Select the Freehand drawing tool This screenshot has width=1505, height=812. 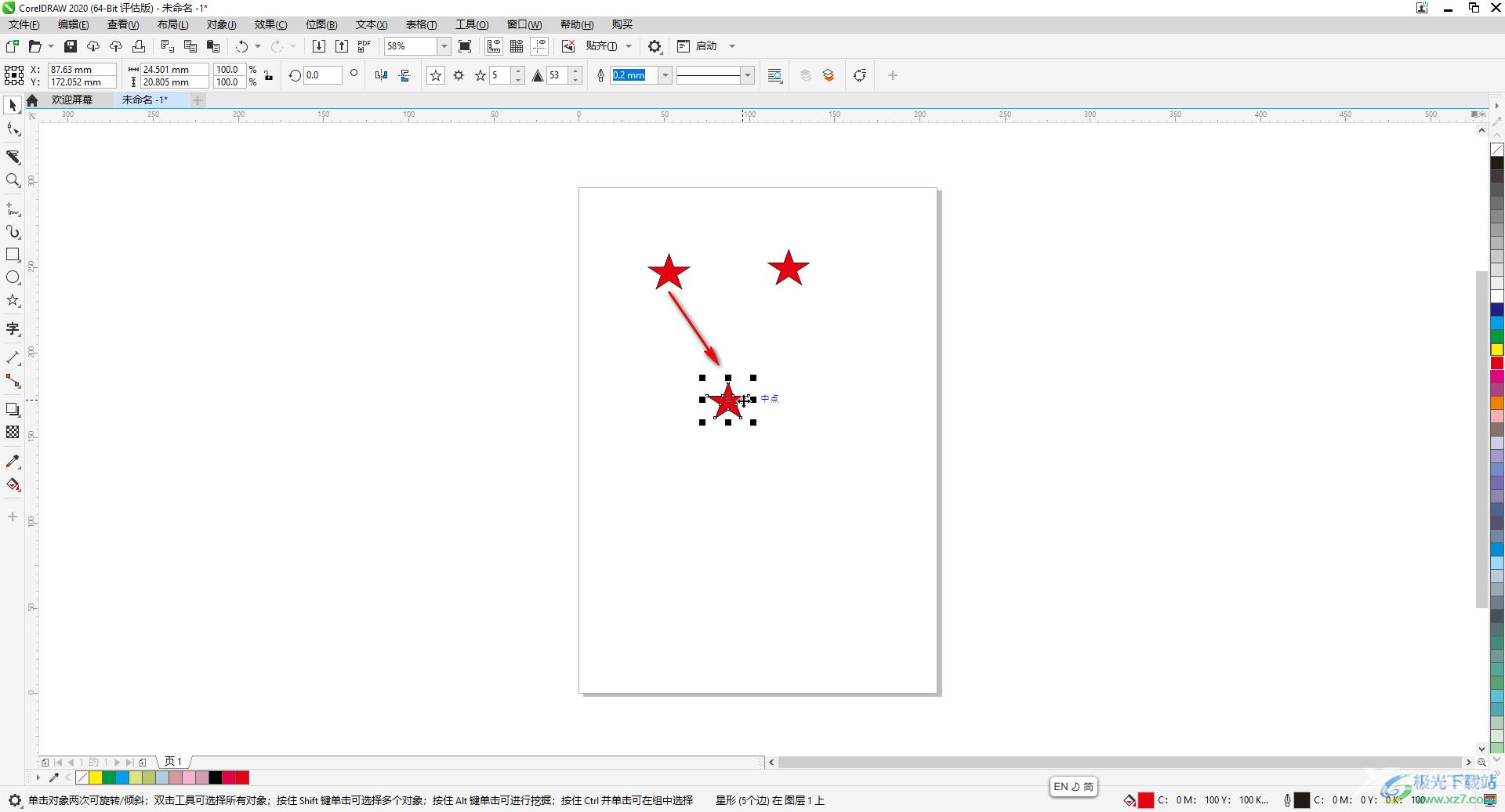pyautogui.click(x=13, y=209)
